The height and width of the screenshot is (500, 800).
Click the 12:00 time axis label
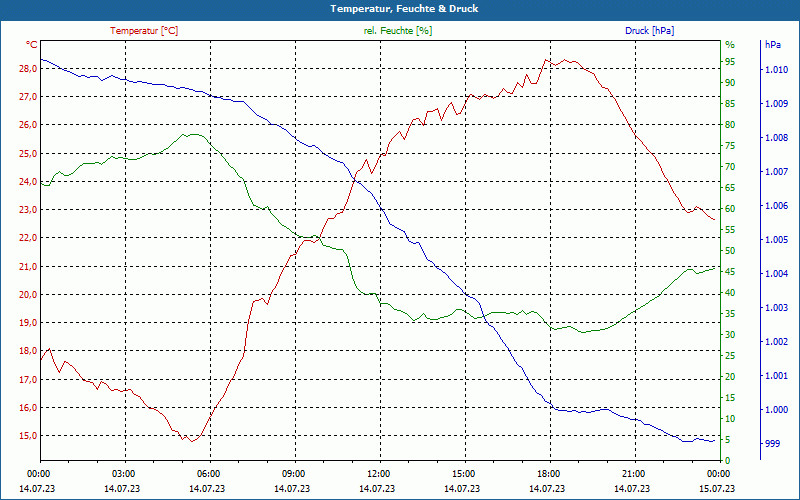[x=380, y=473]
